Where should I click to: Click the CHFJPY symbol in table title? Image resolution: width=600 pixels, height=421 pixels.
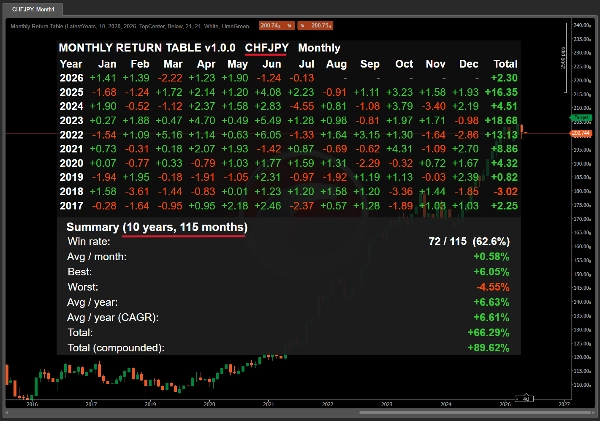coord(267,48)
